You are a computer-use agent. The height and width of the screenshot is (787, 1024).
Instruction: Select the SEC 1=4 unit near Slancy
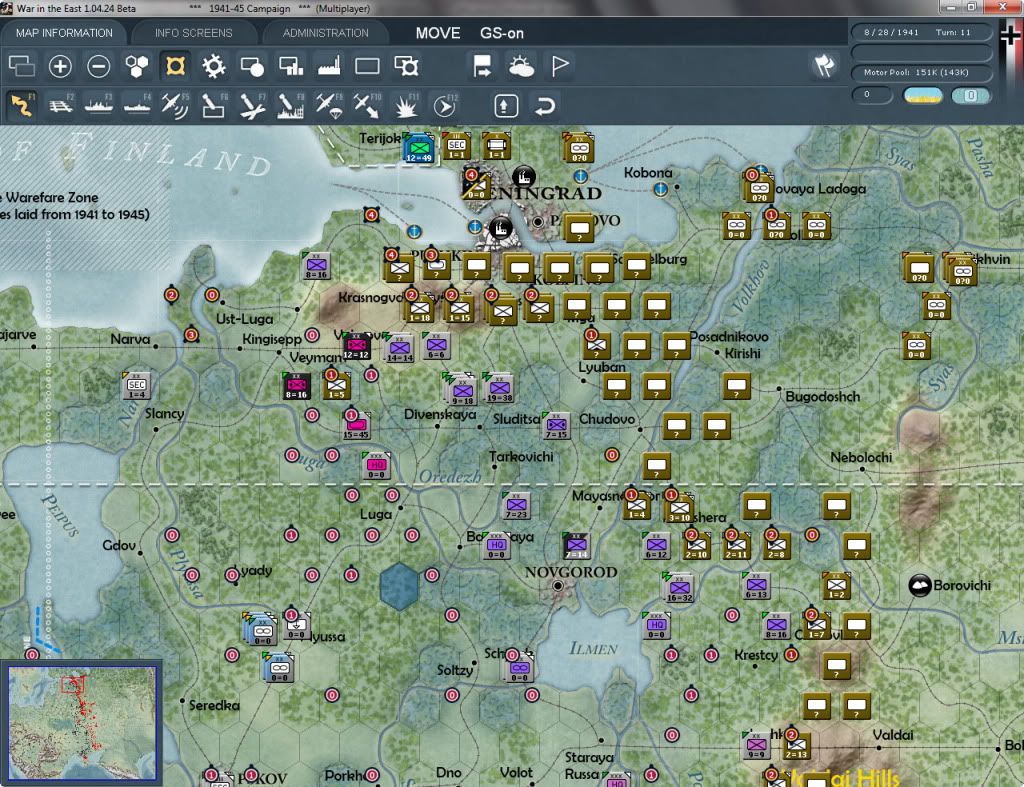136,386
